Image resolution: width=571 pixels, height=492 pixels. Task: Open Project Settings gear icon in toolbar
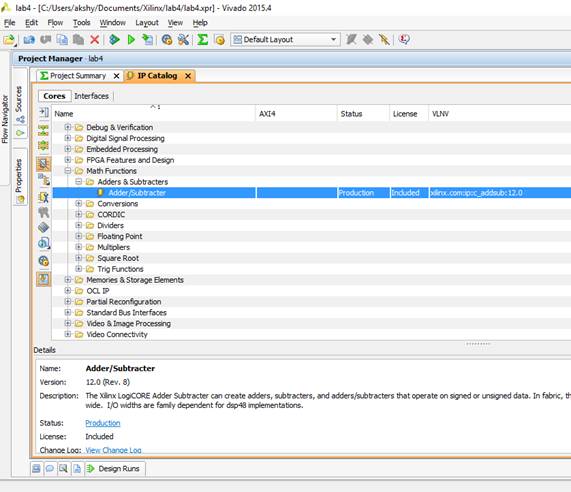pos(167,39)
